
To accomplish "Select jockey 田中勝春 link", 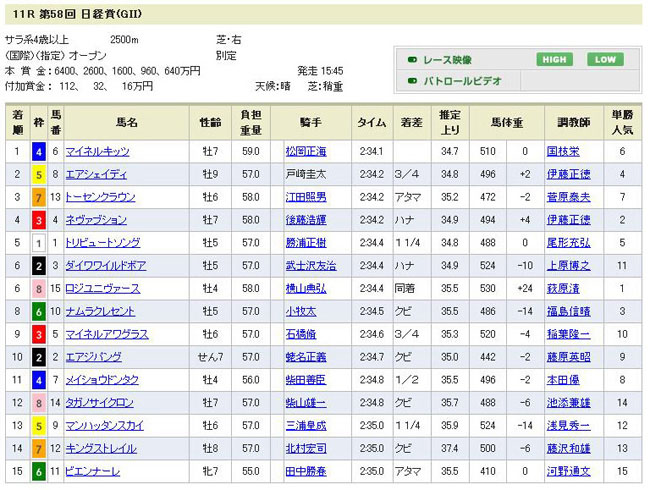I will 305,471.
